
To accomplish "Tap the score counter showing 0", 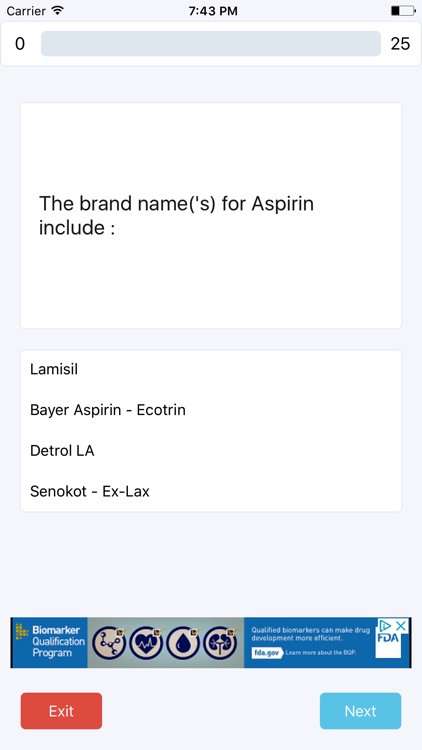I will point(20,44).
